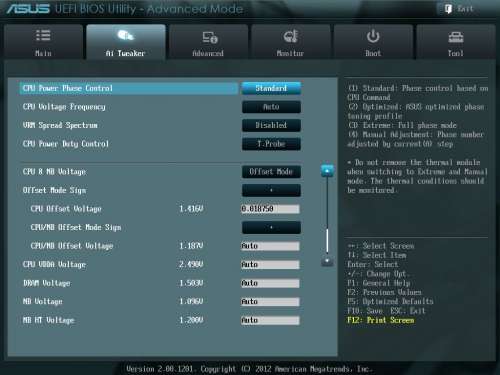Switch to the Monitor tab label
This screenshot has width=500, height=375.
[x=290, y=53]
